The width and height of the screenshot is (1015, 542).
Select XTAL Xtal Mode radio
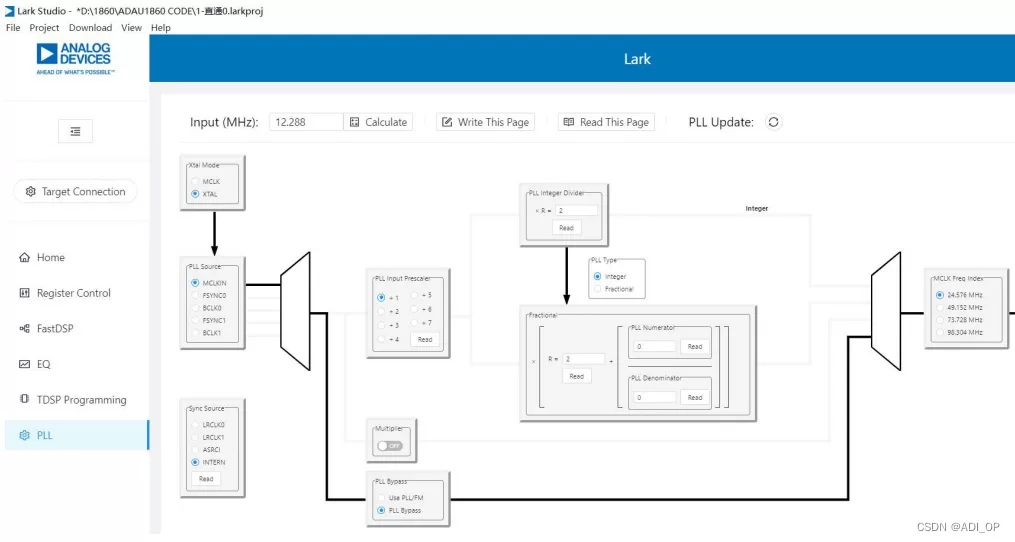coord(195,194)
